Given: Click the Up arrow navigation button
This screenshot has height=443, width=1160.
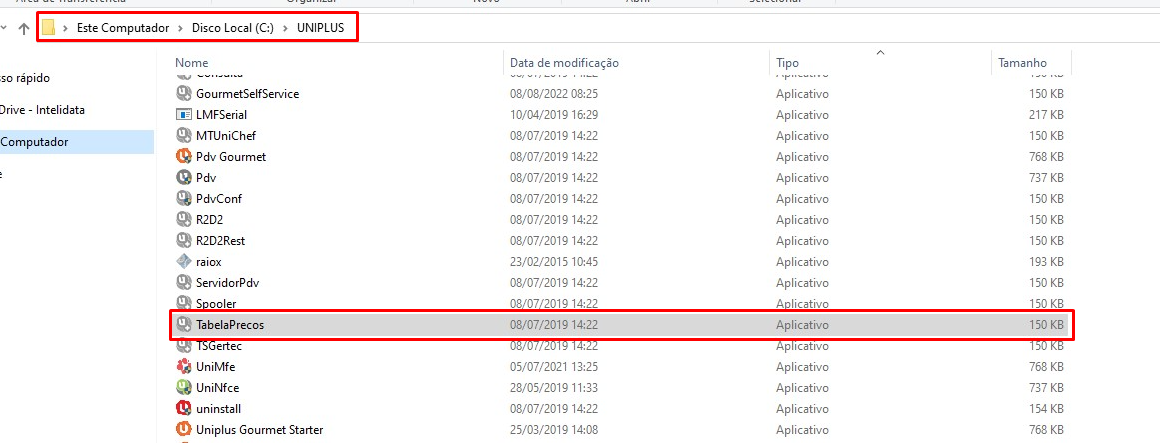Looking at the screenshot, I should 24,28.
